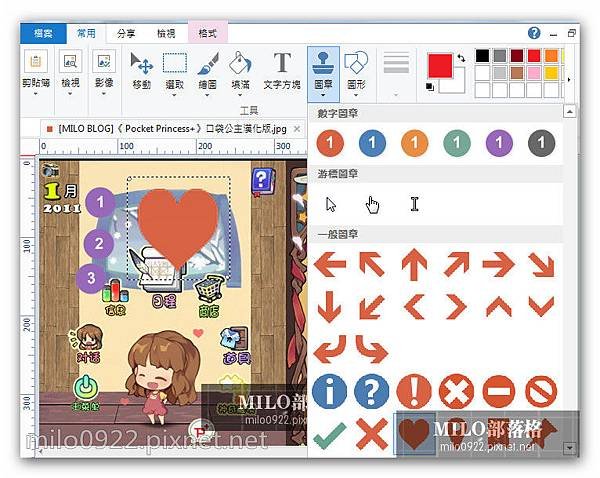The image size is (600, 478).
Task: Expand the Stamp tool dropdown arrow
Action: point(323,96)
